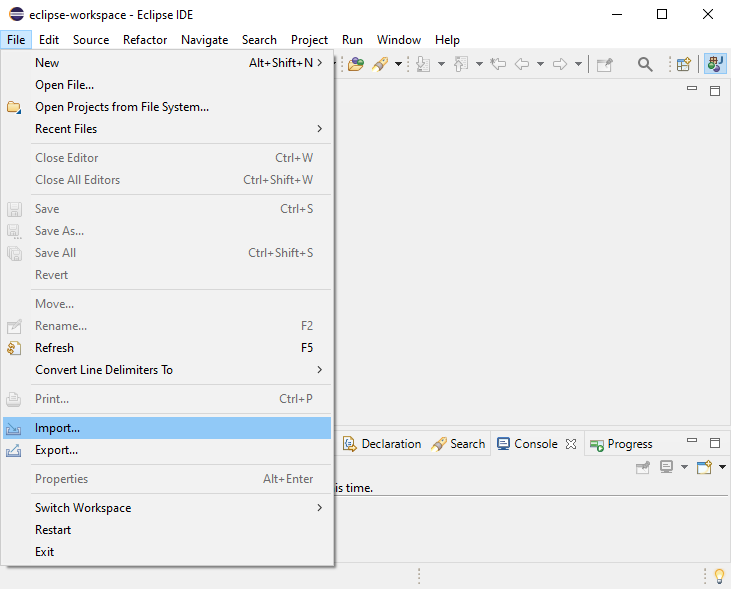Image resolution: width=731 pixels, height=589 pixels.
Task: Close the Console tab
Action: click(571, 444)
